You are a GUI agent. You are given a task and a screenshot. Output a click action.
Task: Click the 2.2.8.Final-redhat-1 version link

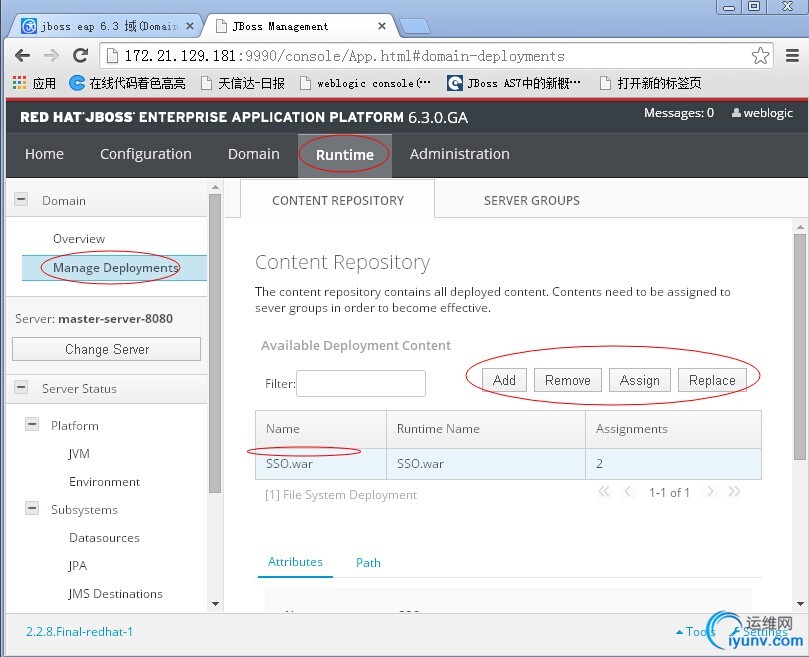click(x=79, y=631)
